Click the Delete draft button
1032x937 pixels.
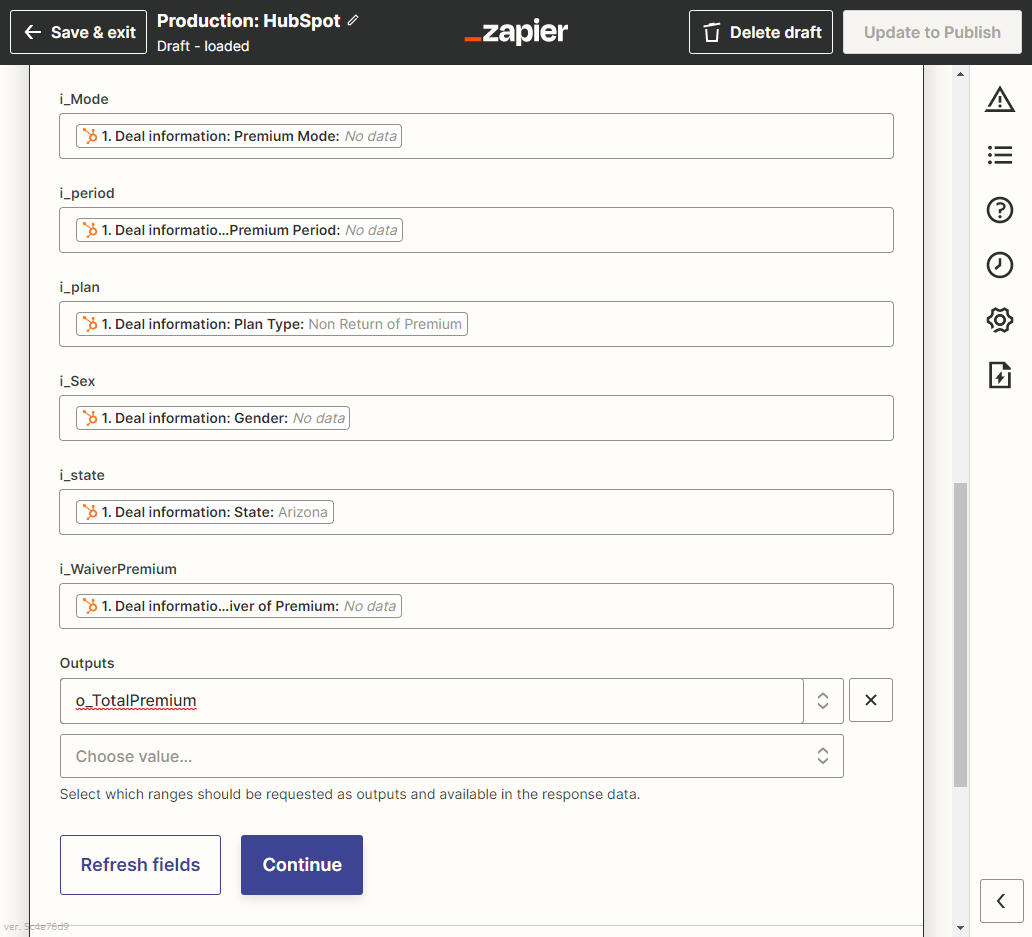[x=761, y=32]
